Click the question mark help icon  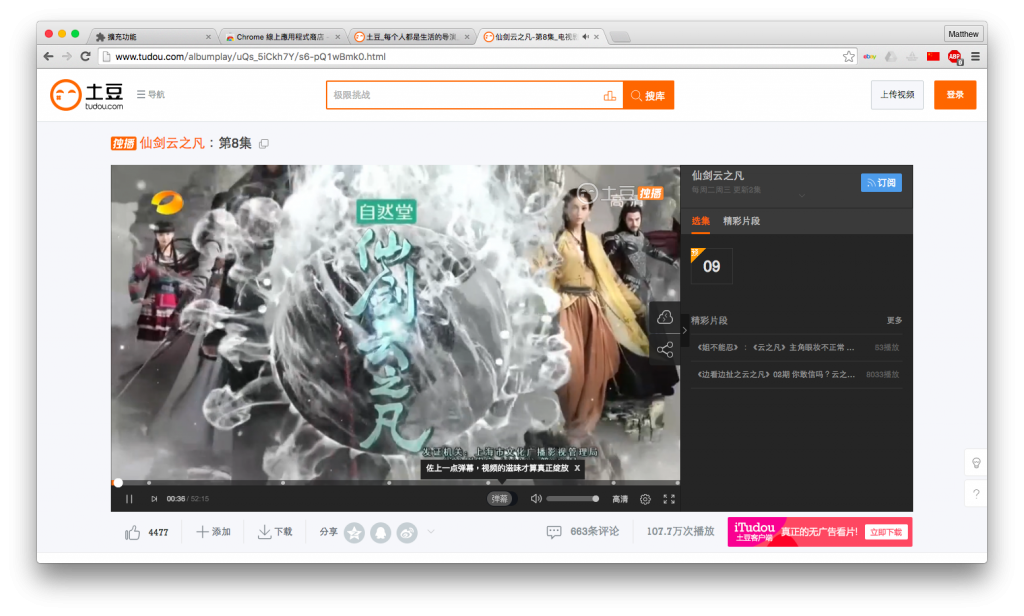coord(976,493)
